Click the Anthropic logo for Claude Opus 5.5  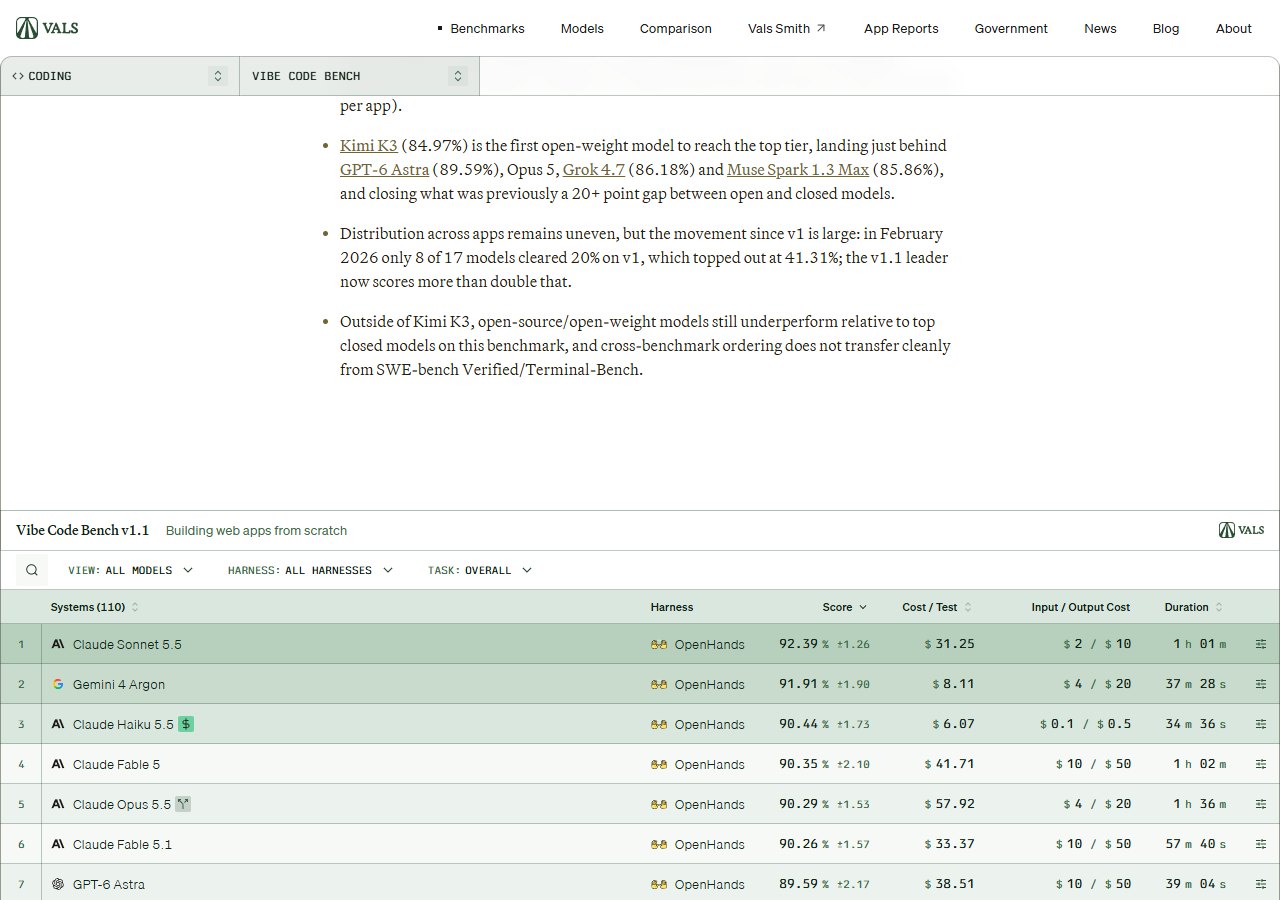(58, 804)
